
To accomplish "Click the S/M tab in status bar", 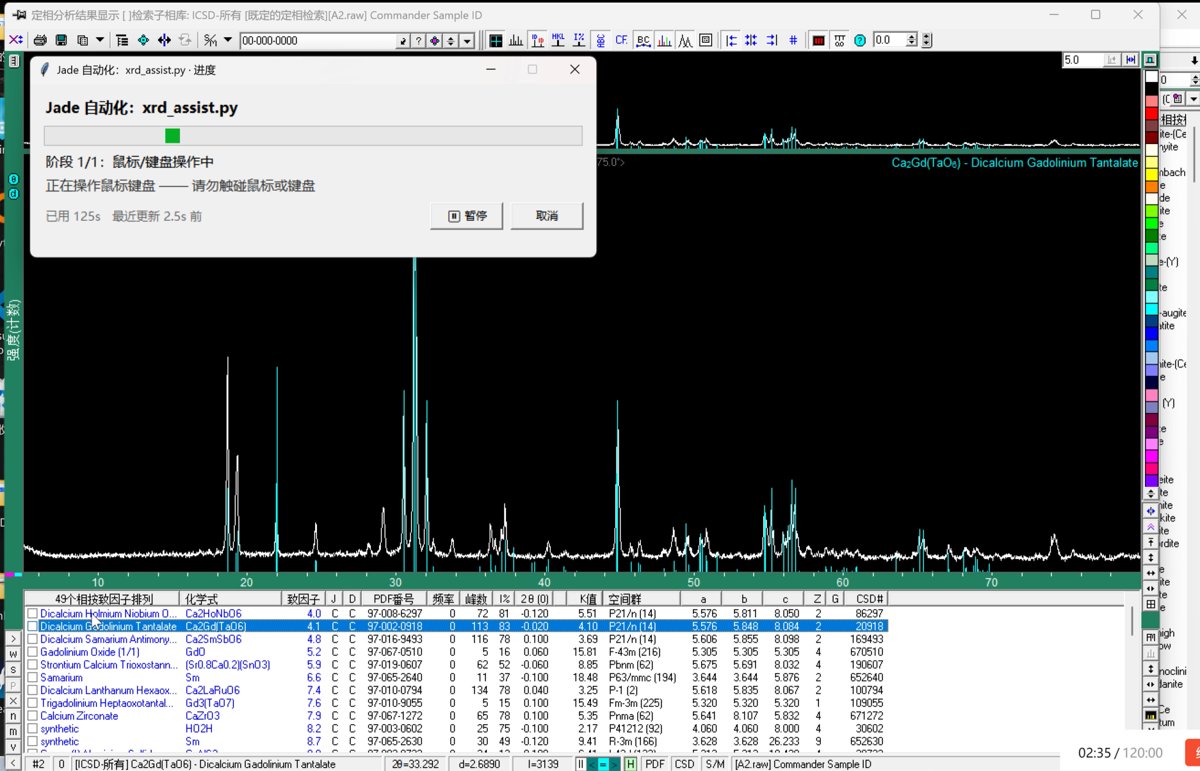I will tap(714, 764).
